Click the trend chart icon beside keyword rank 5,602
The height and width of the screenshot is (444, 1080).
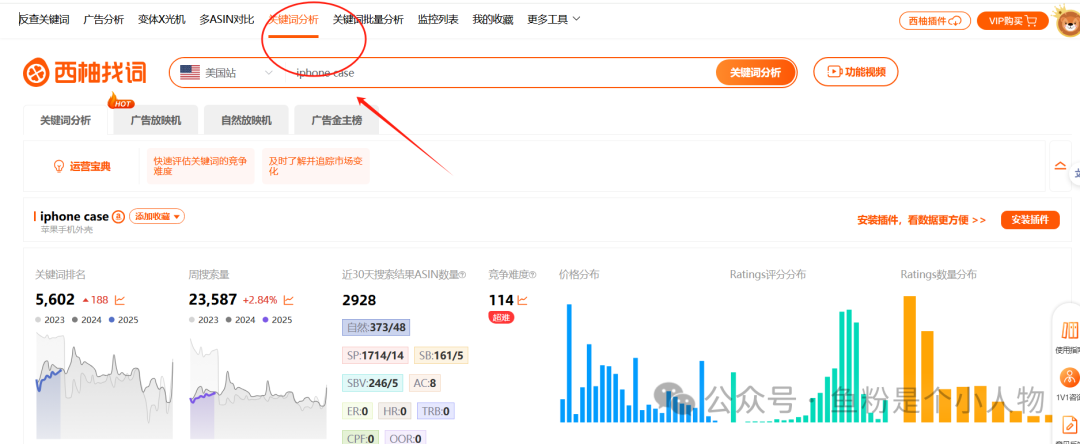click(x=120, y=300)
